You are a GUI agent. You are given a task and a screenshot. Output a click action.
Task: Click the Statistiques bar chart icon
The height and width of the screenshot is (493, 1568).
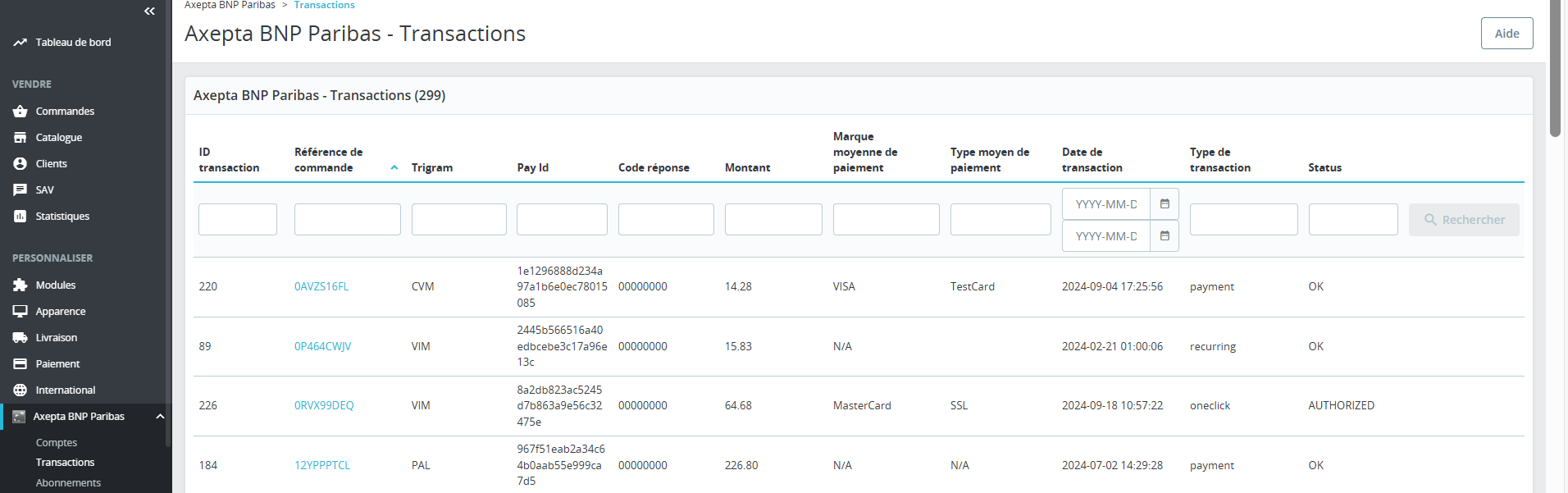[20, 216]
